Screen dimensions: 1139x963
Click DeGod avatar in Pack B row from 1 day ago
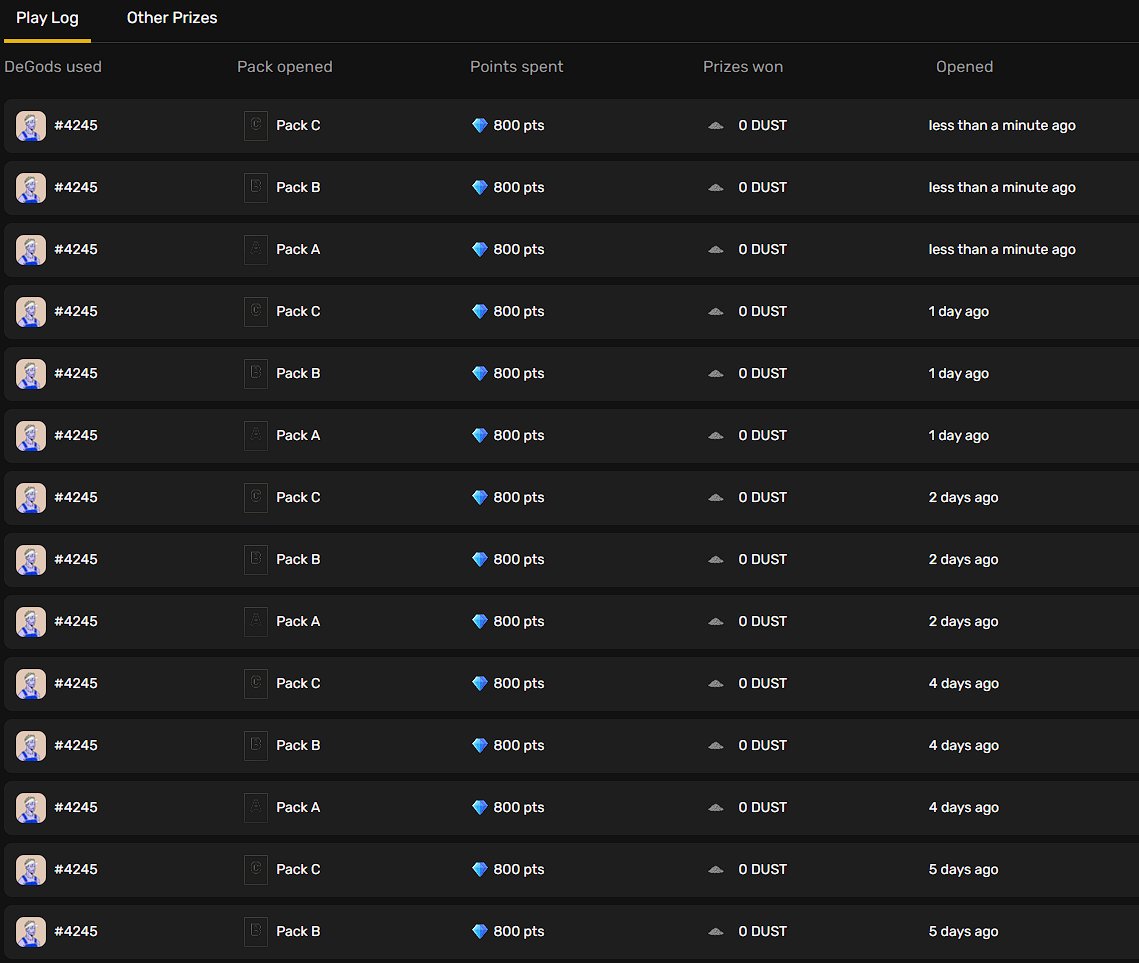31,373
